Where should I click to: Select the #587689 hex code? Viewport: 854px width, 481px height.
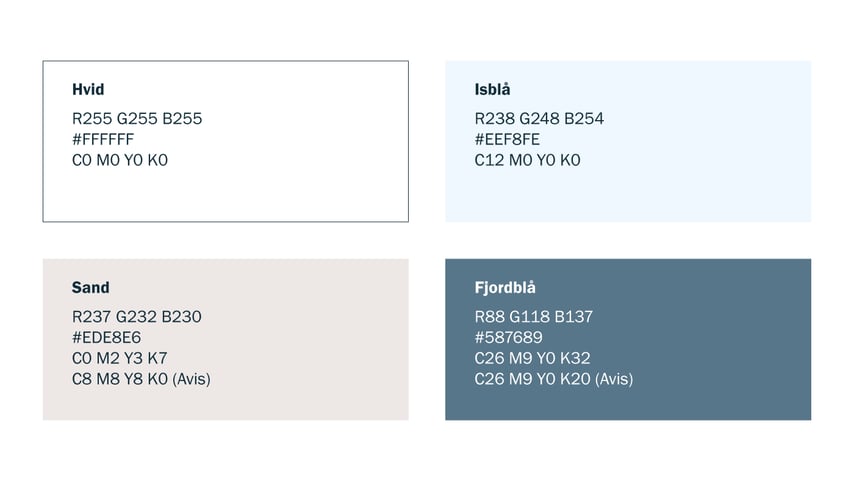509,338
